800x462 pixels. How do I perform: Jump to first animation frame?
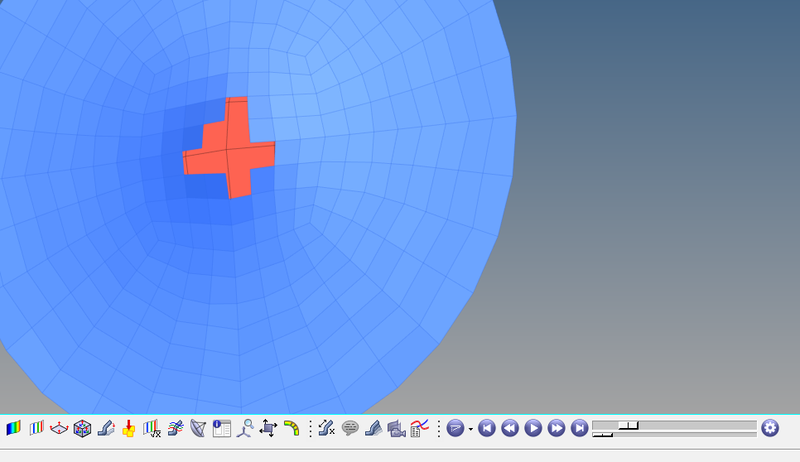(487, 428)
